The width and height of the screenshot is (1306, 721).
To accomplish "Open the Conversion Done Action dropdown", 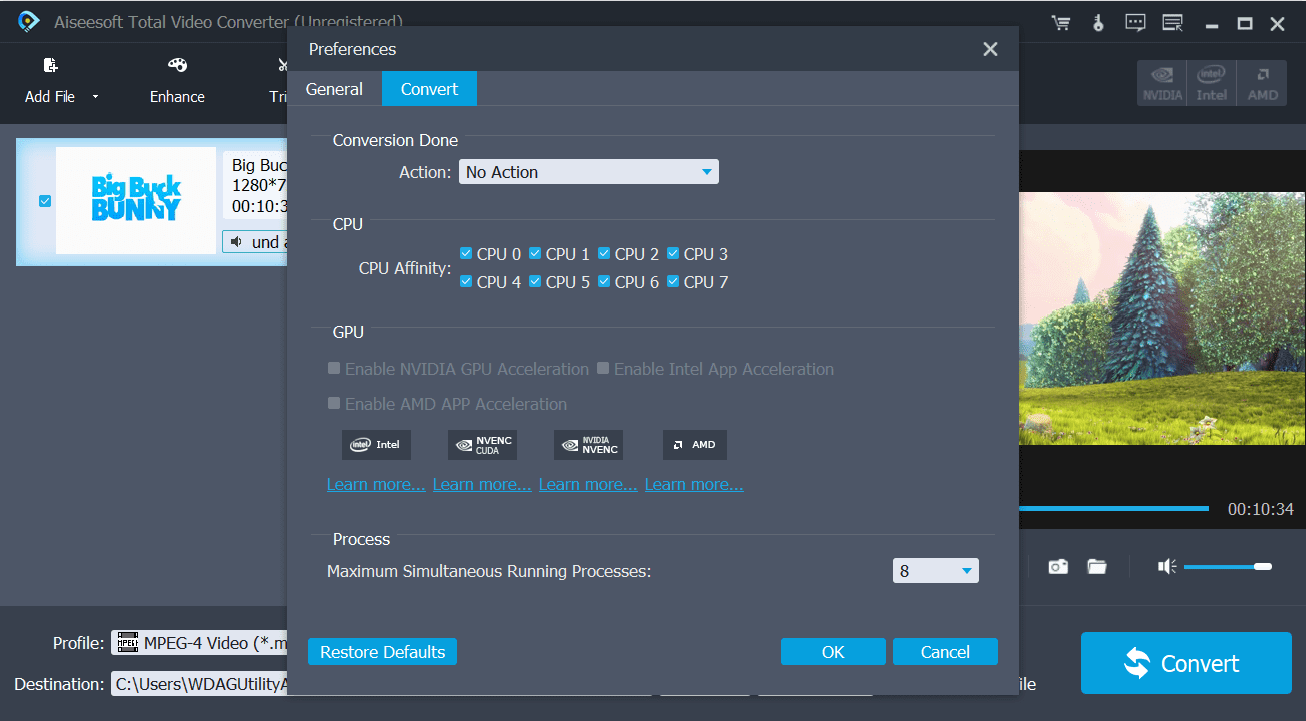I will tap(588, 172).
